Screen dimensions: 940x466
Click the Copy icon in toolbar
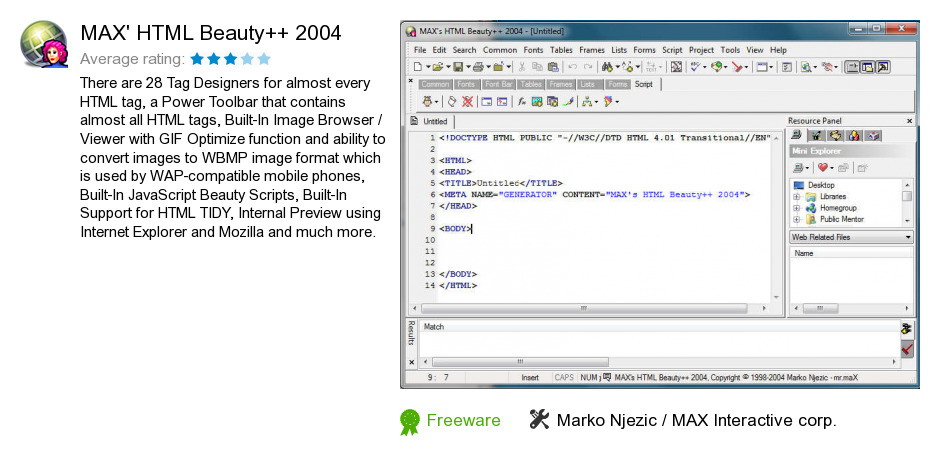click(537, 67)
